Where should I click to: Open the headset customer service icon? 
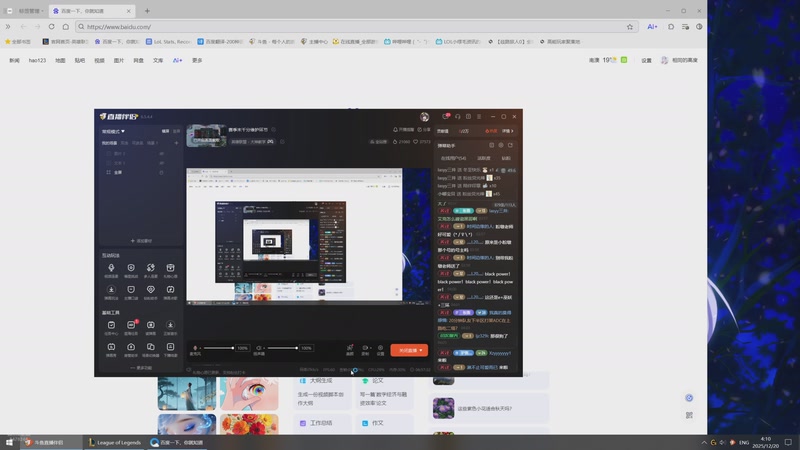coord(458,117)
